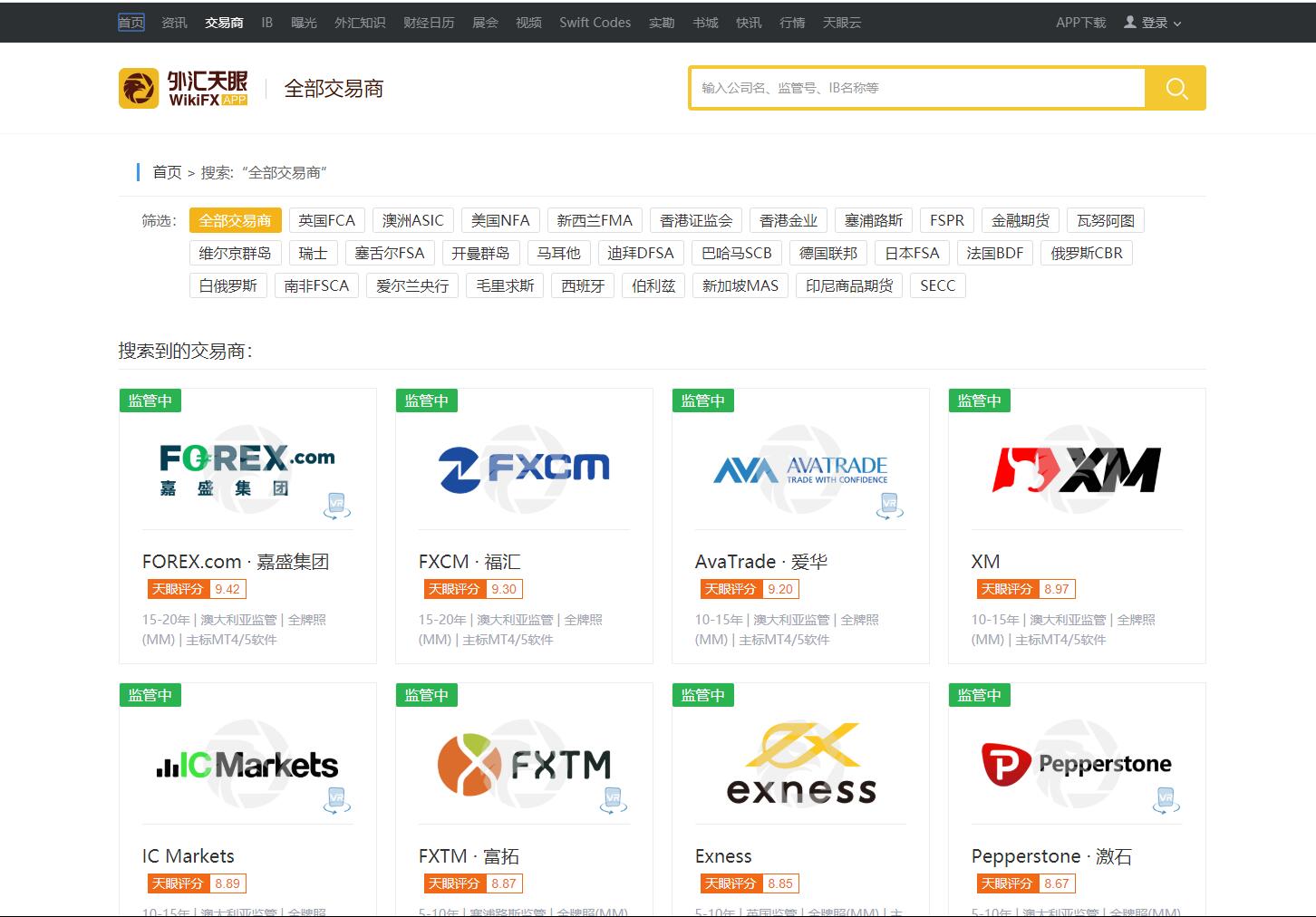
Task: Click the APP下载 link
Action: coord(1080,23)
